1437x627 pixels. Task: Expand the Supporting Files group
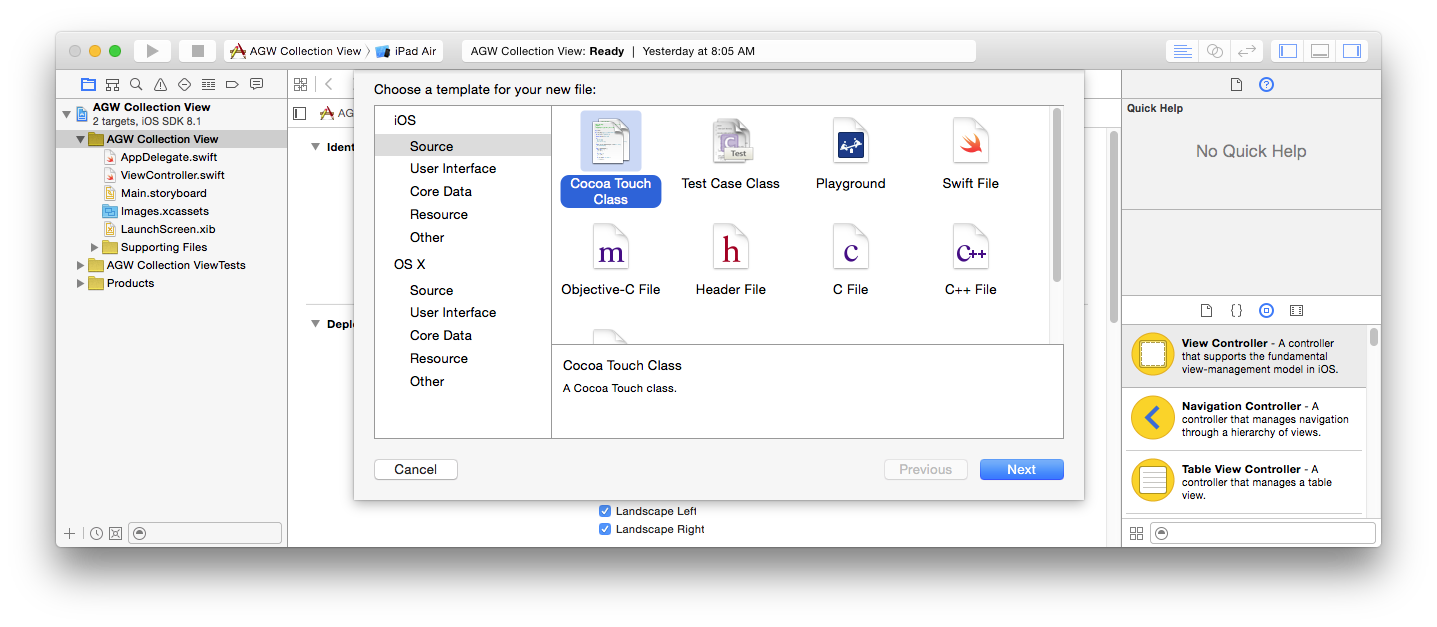point(95,247)
